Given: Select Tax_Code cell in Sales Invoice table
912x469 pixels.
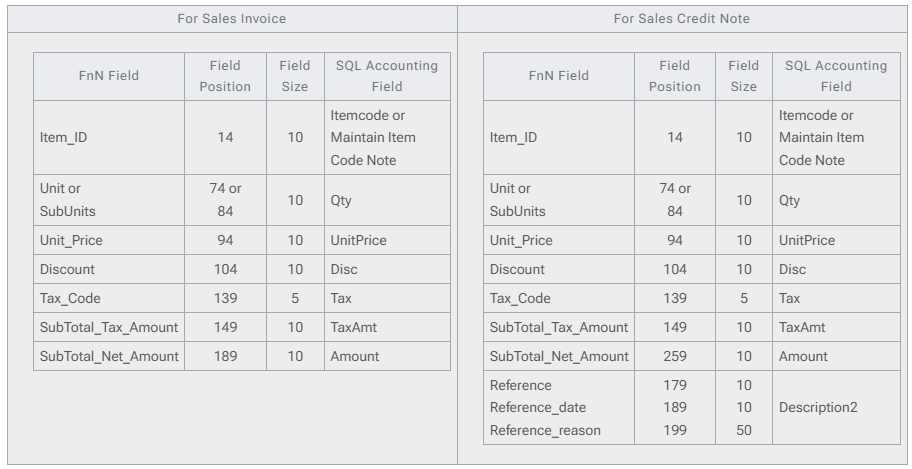Looking at the screenshot, I should click(68, 298).
